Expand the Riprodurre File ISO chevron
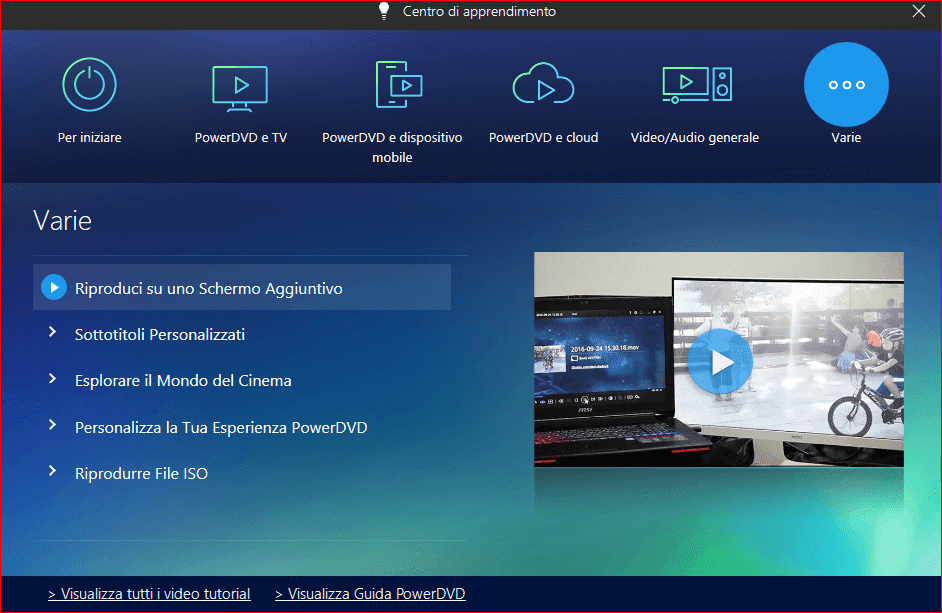 (x=53, y=472)
